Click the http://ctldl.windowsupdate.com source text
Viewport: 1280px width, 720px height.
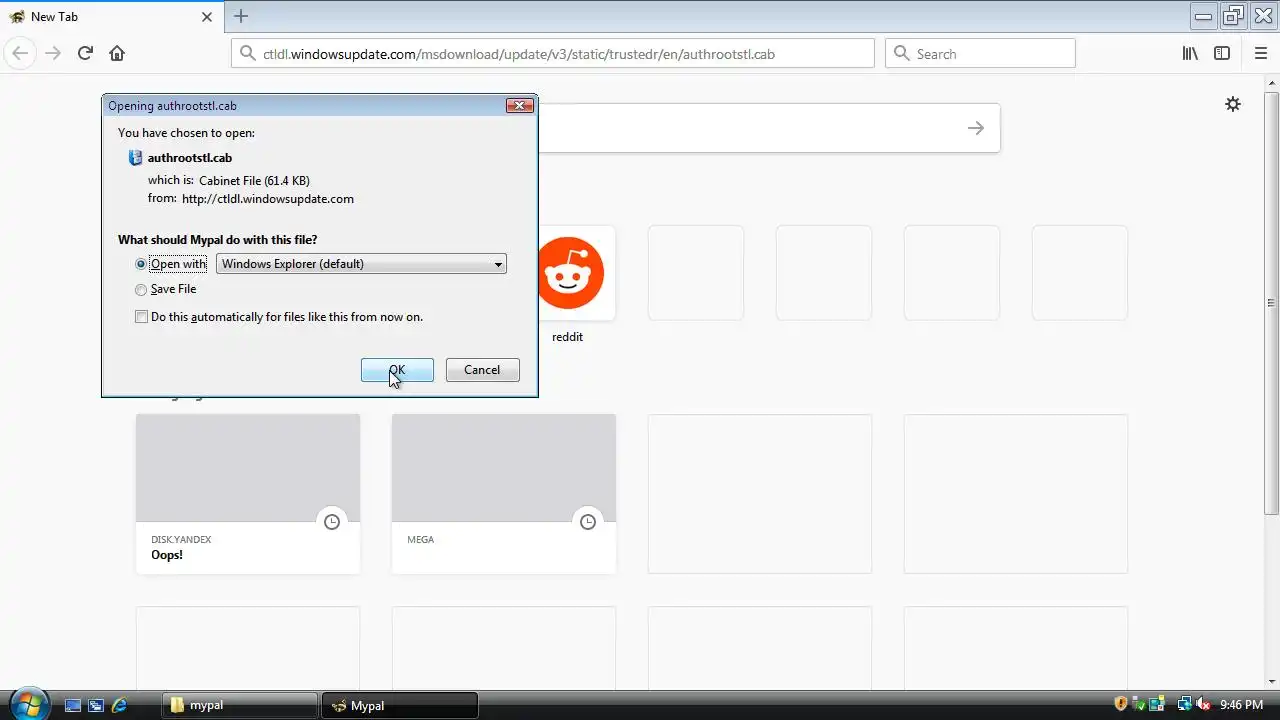(268, 199)
